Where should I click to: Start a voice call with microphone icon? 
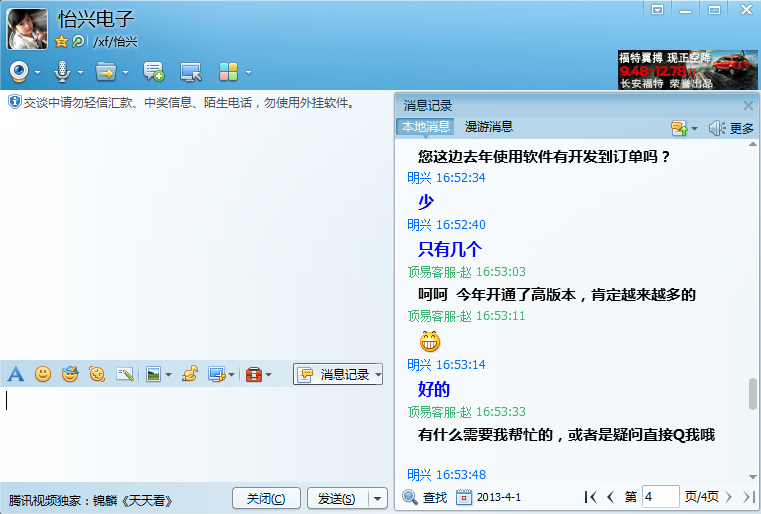[62, 71]
